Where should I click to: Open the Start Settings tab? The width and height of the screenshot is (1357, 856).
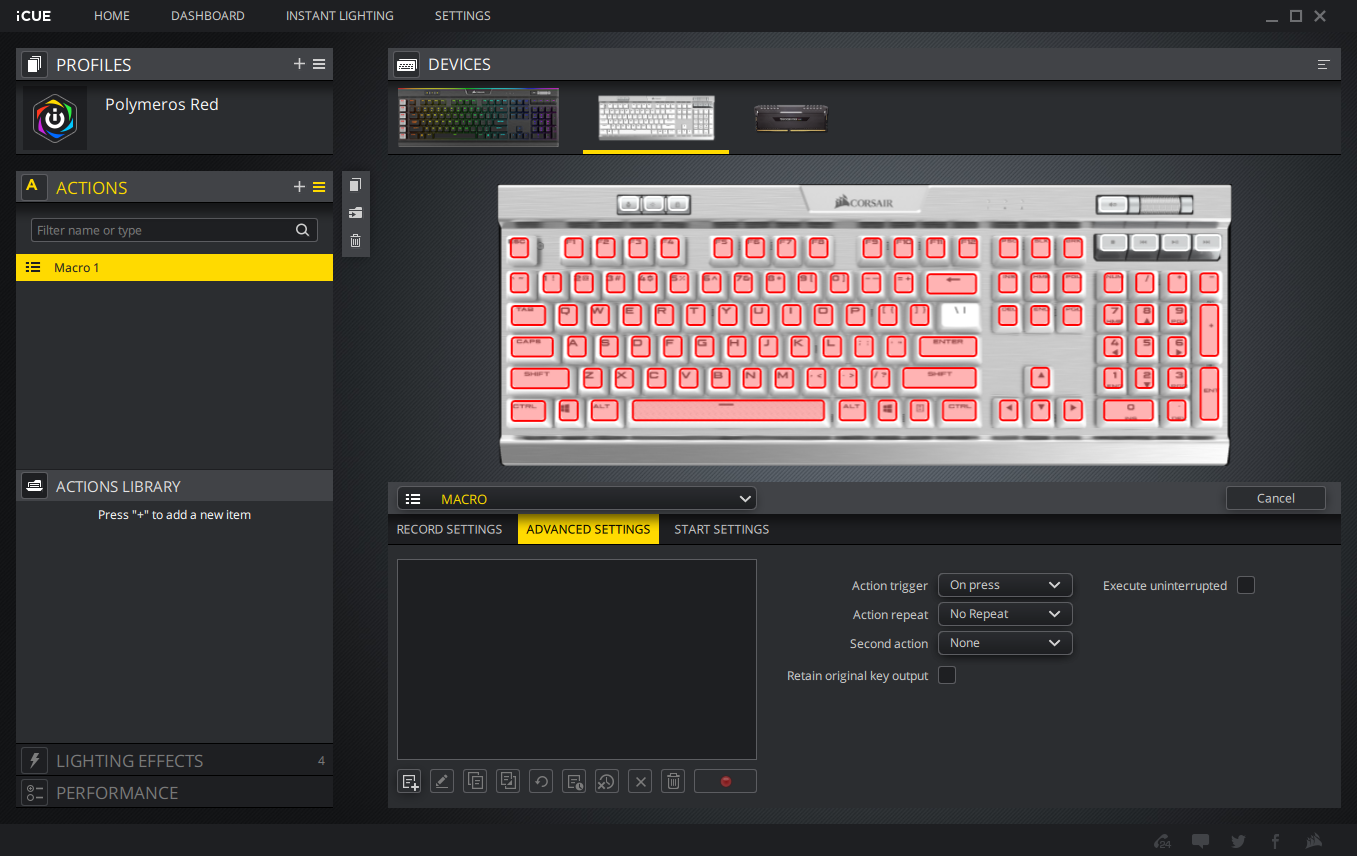pyautogui.click(x=721, y=529)
